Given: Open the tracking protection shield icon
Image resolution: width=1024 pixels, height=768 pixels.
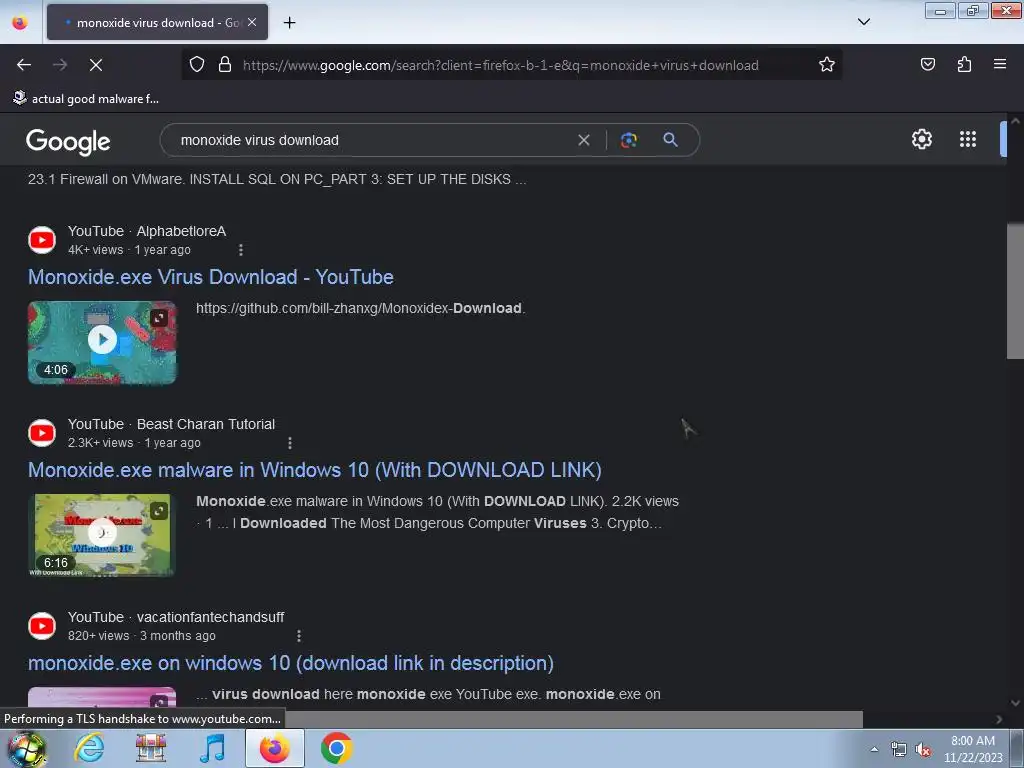Looking at the screenshot, I should coord(197,65).
